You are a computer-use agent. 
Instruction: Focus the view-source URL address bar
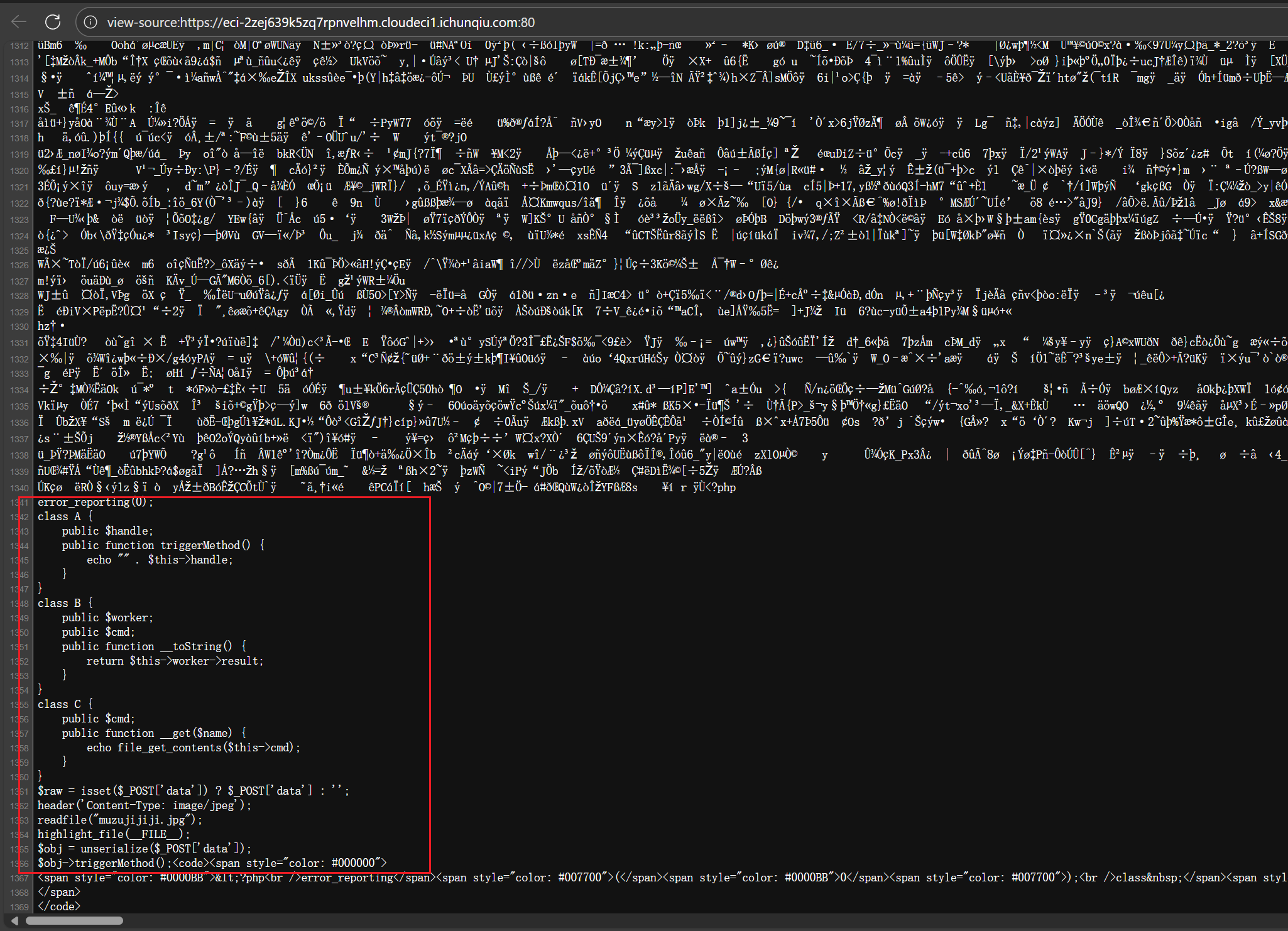coord(320,23)
